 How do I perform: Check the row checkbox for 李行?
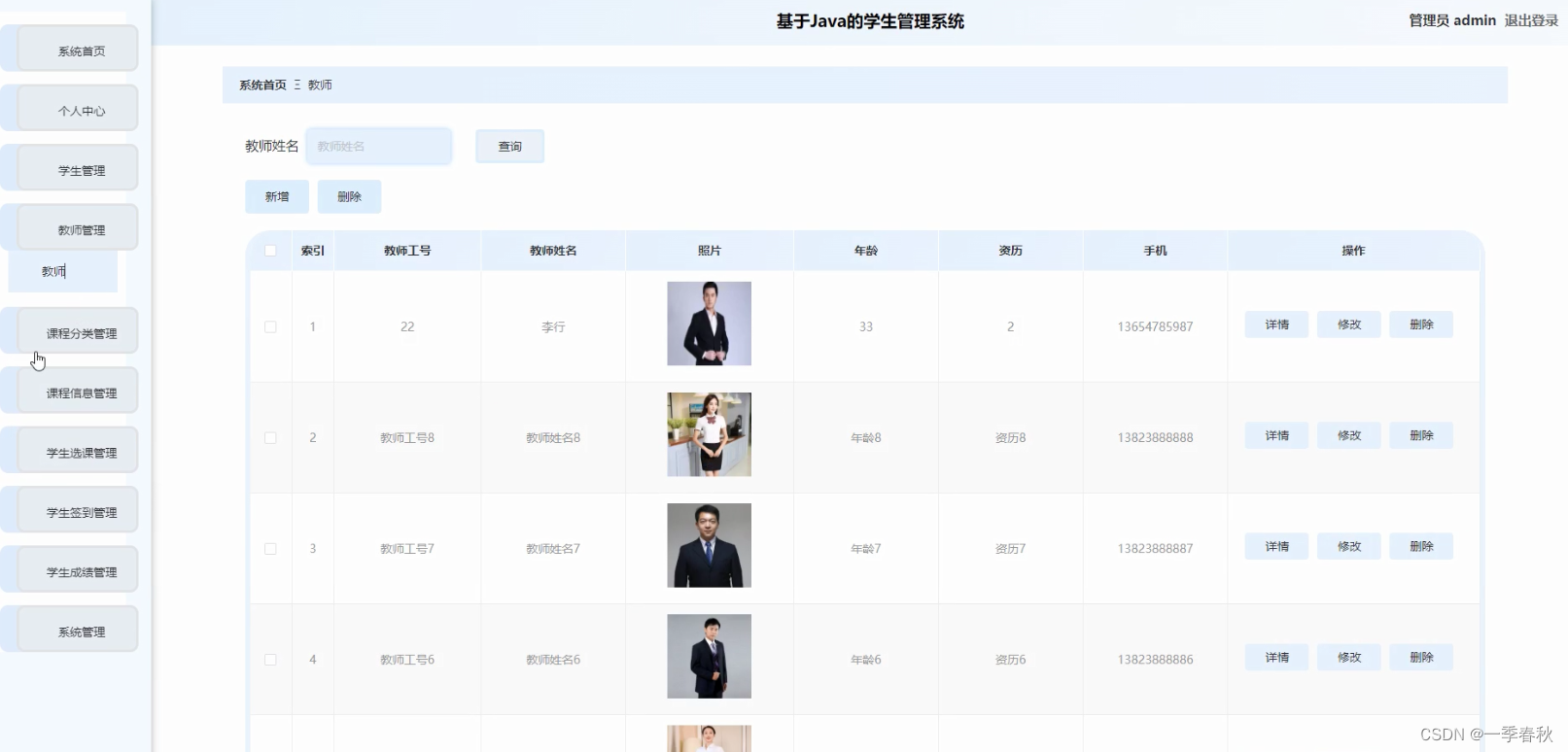point(270,326)
